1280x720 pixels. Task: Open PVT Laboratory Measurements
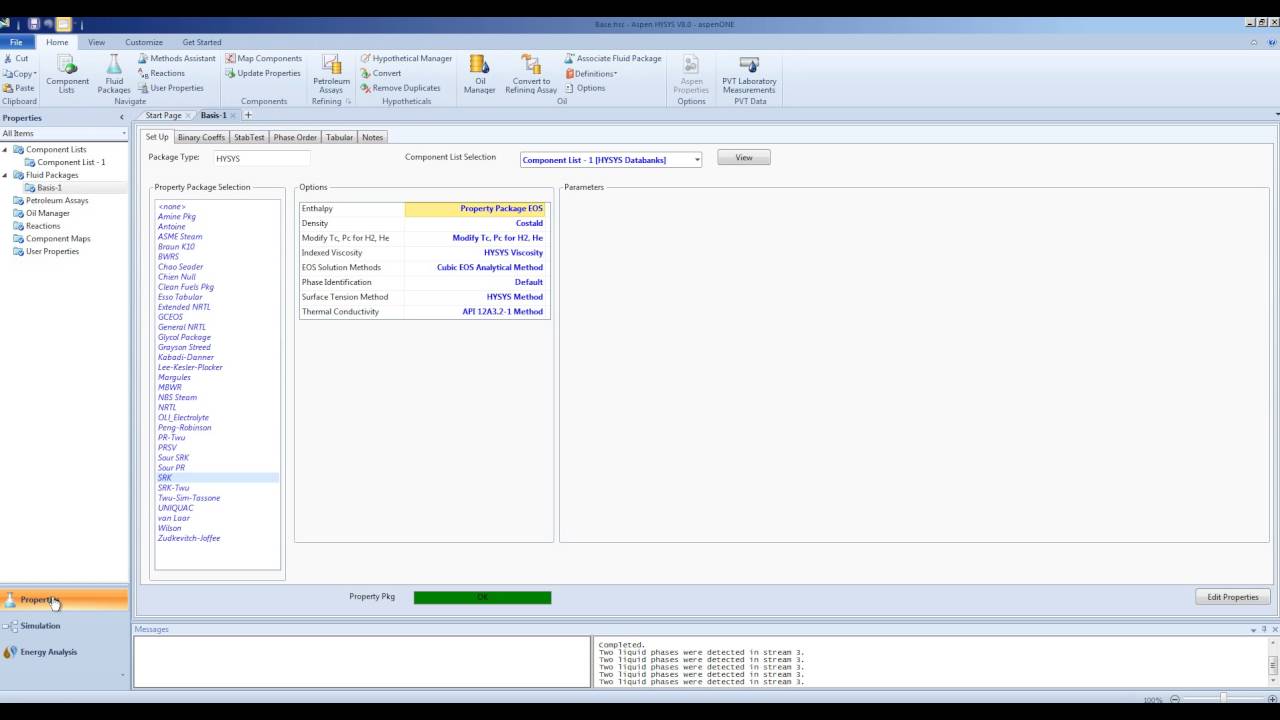coord(749,74)
